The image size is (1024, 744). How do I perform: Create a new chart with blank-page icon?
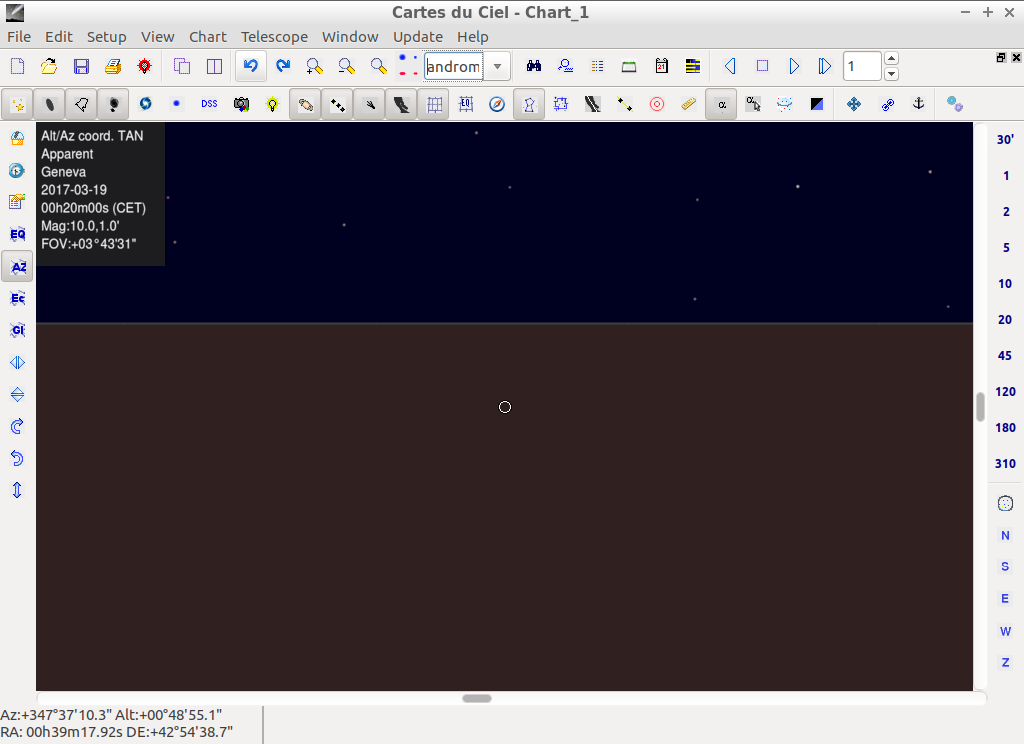click(x=18, y=66)
